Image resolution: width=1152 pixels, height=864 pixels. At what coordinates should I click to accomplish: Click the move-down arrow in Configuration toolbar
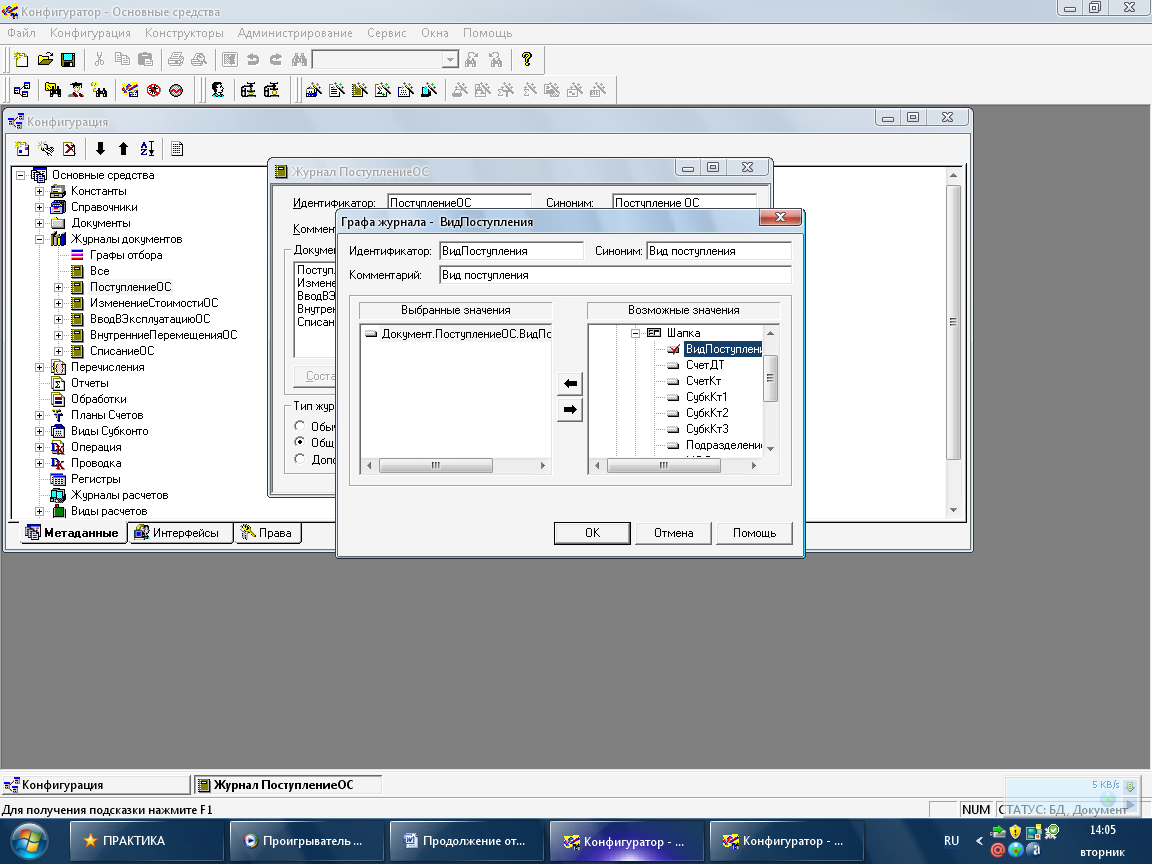(100, 149)
